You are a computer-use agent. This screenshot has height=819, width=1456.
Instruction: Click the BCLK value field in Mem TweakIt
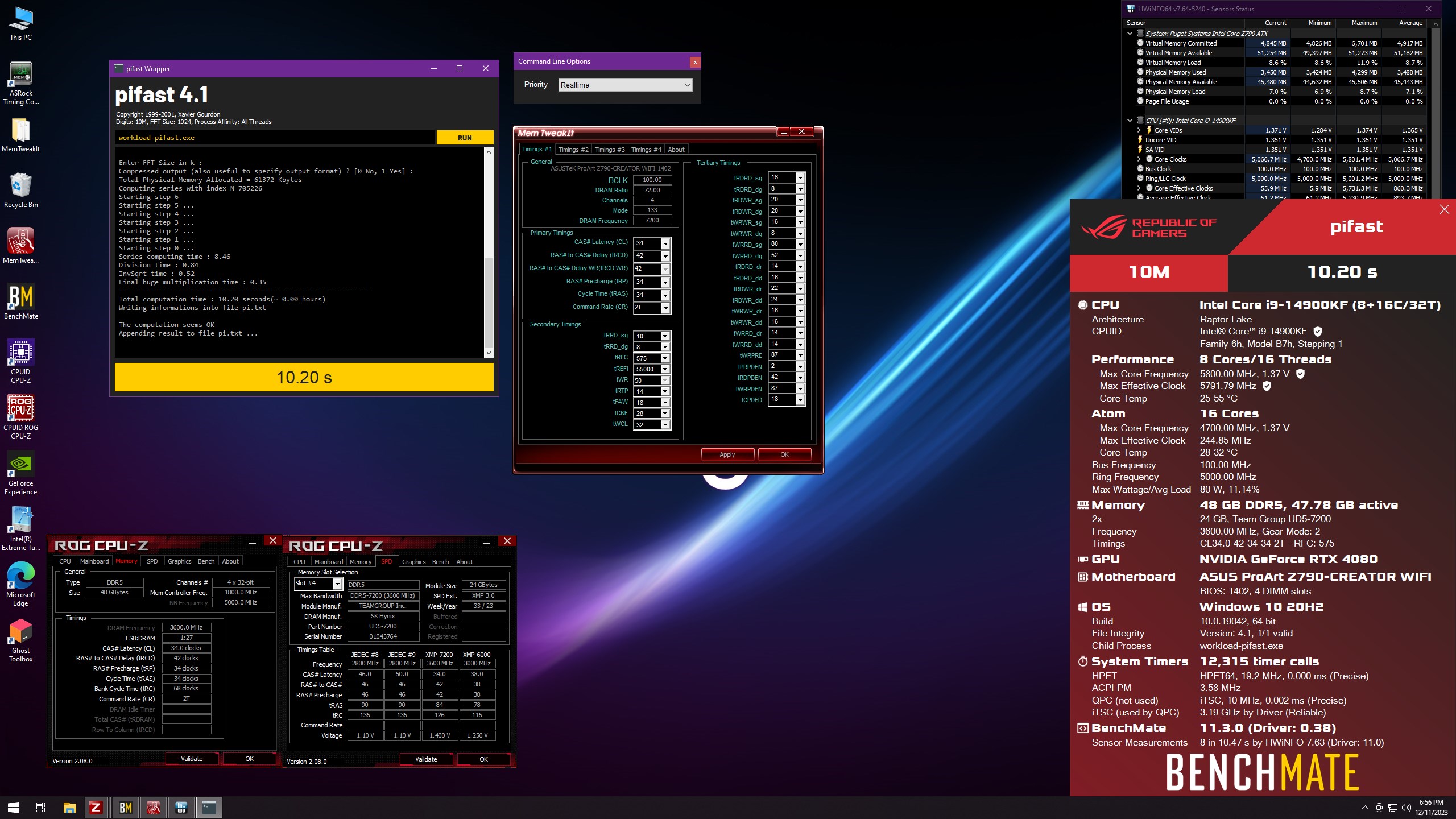[652, 180]
